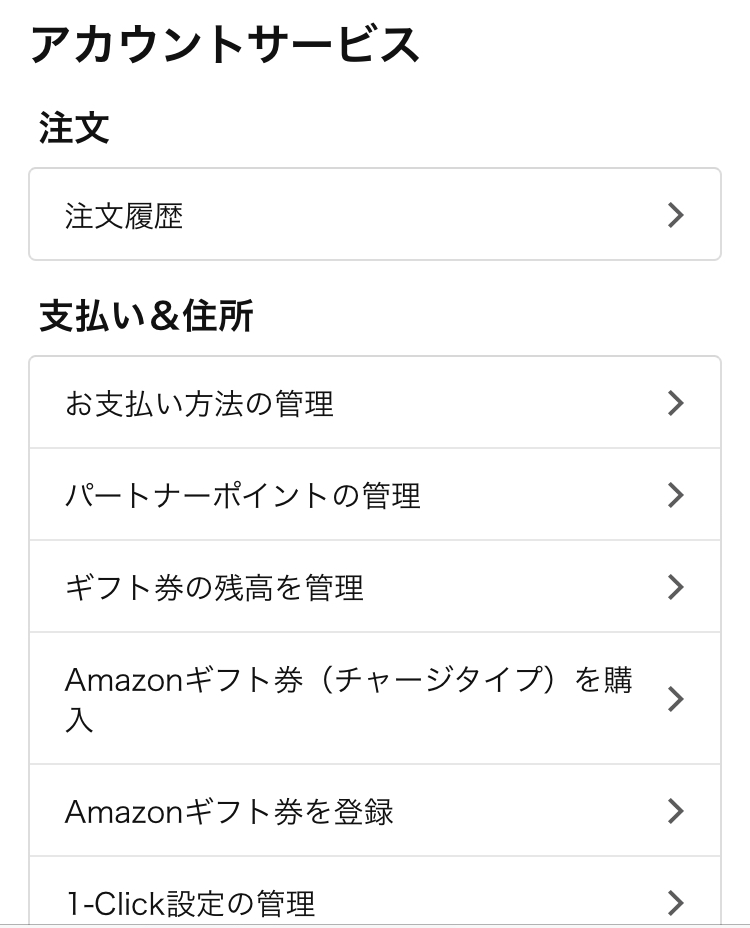This screenshot has width=750, height=928.
Task: Open お支払い方法の管理 entry
Action: [x=375, y=402]
